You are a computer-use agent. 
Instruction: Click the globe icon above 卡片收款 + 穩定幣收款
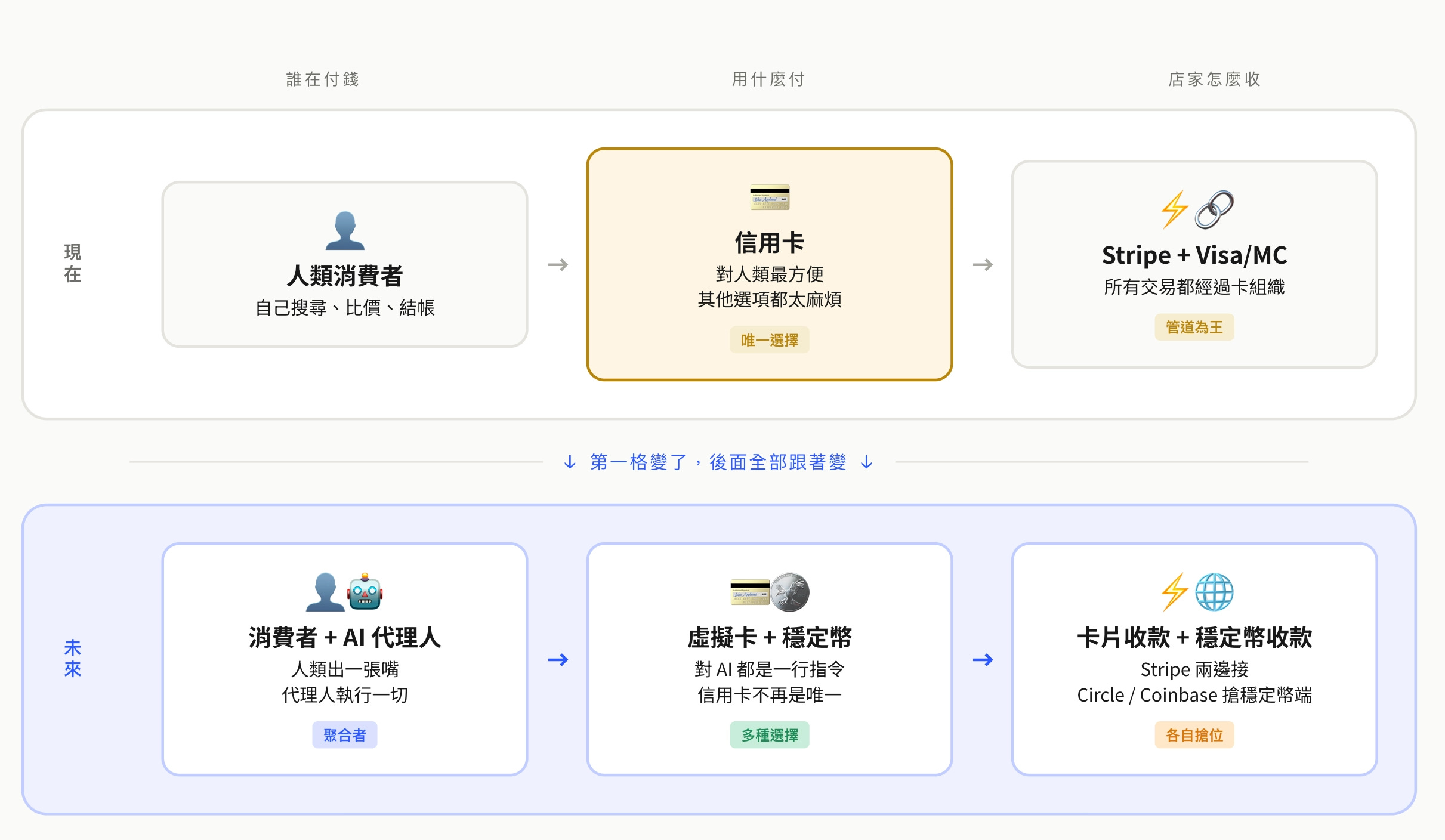click(x=1214, y=592)
